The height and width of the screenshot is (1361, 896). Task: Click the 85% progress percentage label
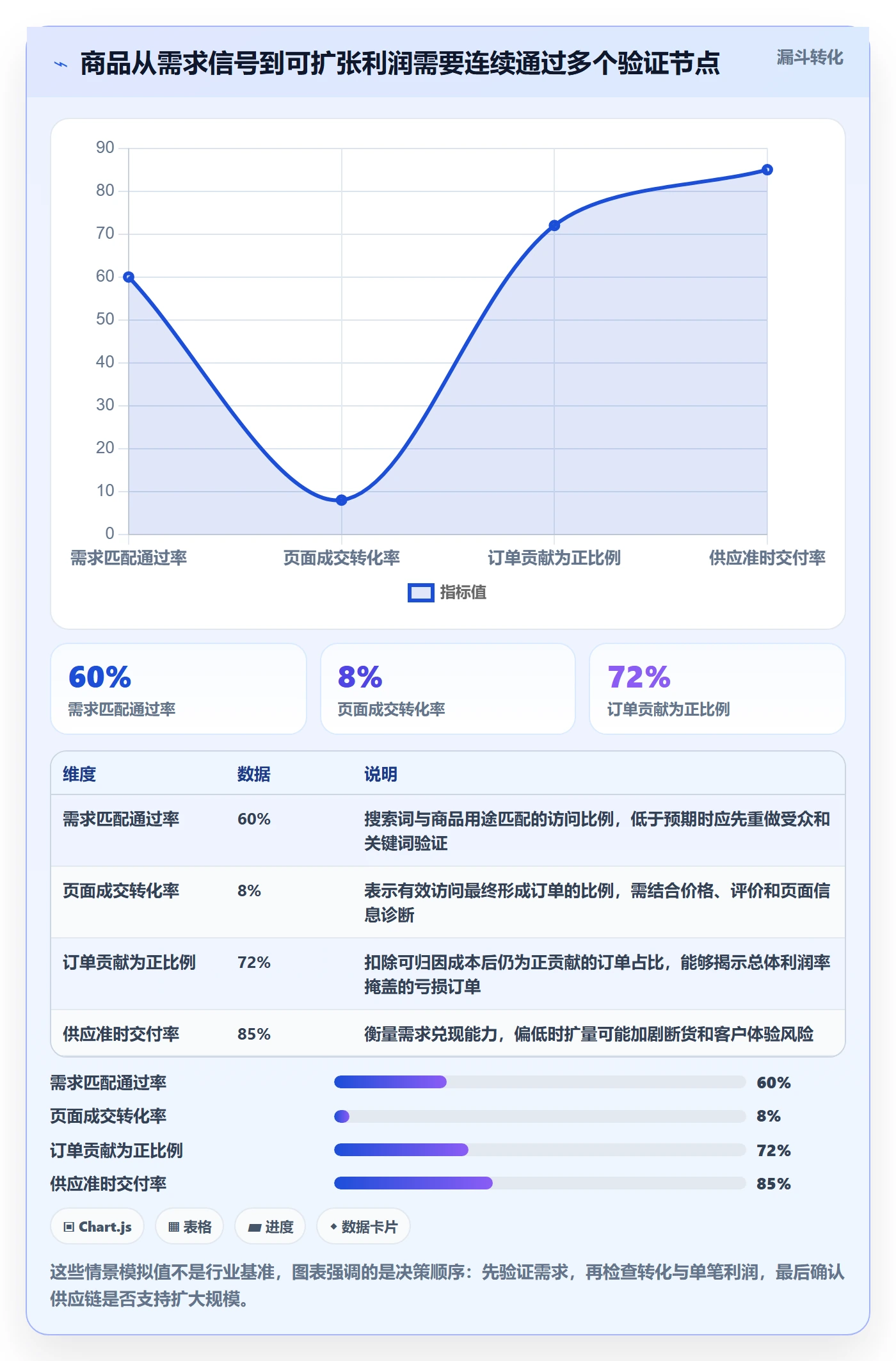click(x=774, y=1184)
